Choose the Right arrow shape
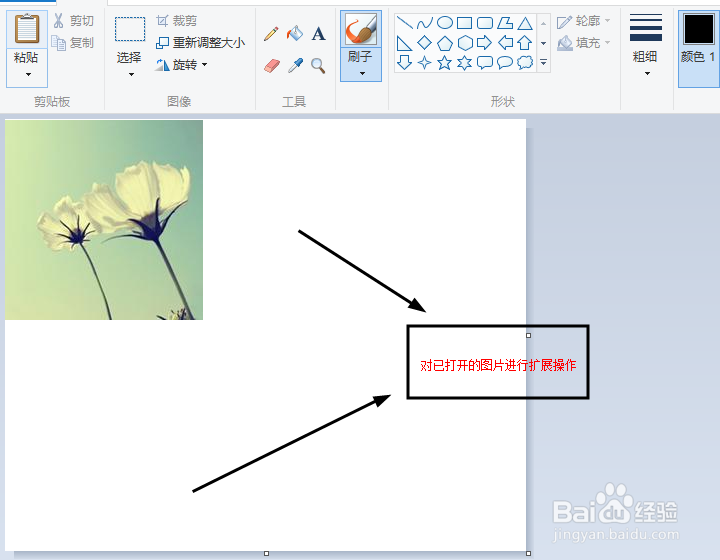This screenshot has width=720, height=560. coord(484,43)
